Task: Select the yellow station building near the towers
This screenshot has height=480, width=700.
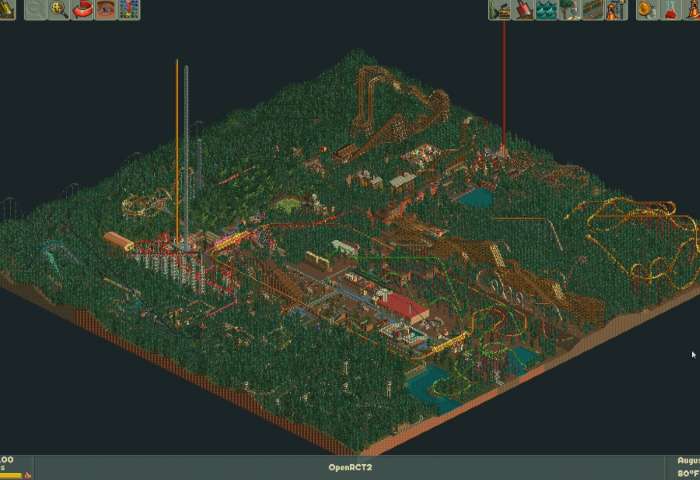Action: 232,240
